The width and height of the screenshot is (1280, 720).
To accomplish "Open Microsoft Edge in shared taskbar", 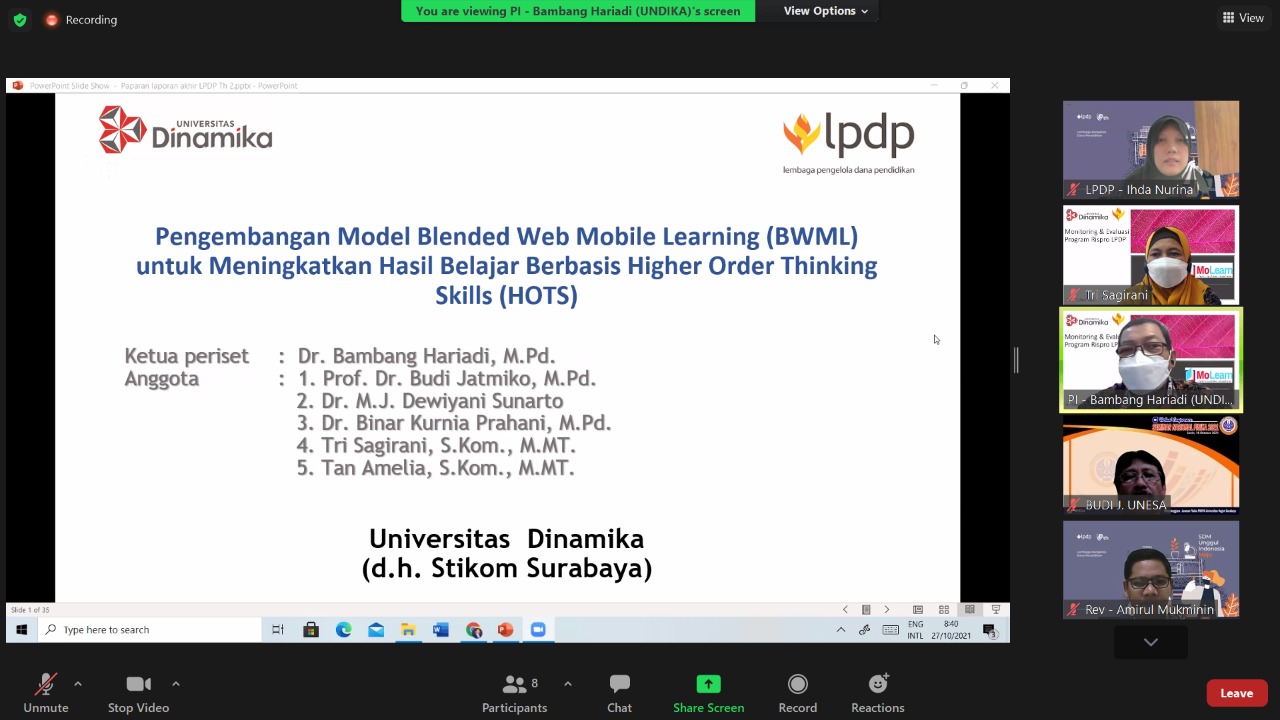I will [343, 629].
